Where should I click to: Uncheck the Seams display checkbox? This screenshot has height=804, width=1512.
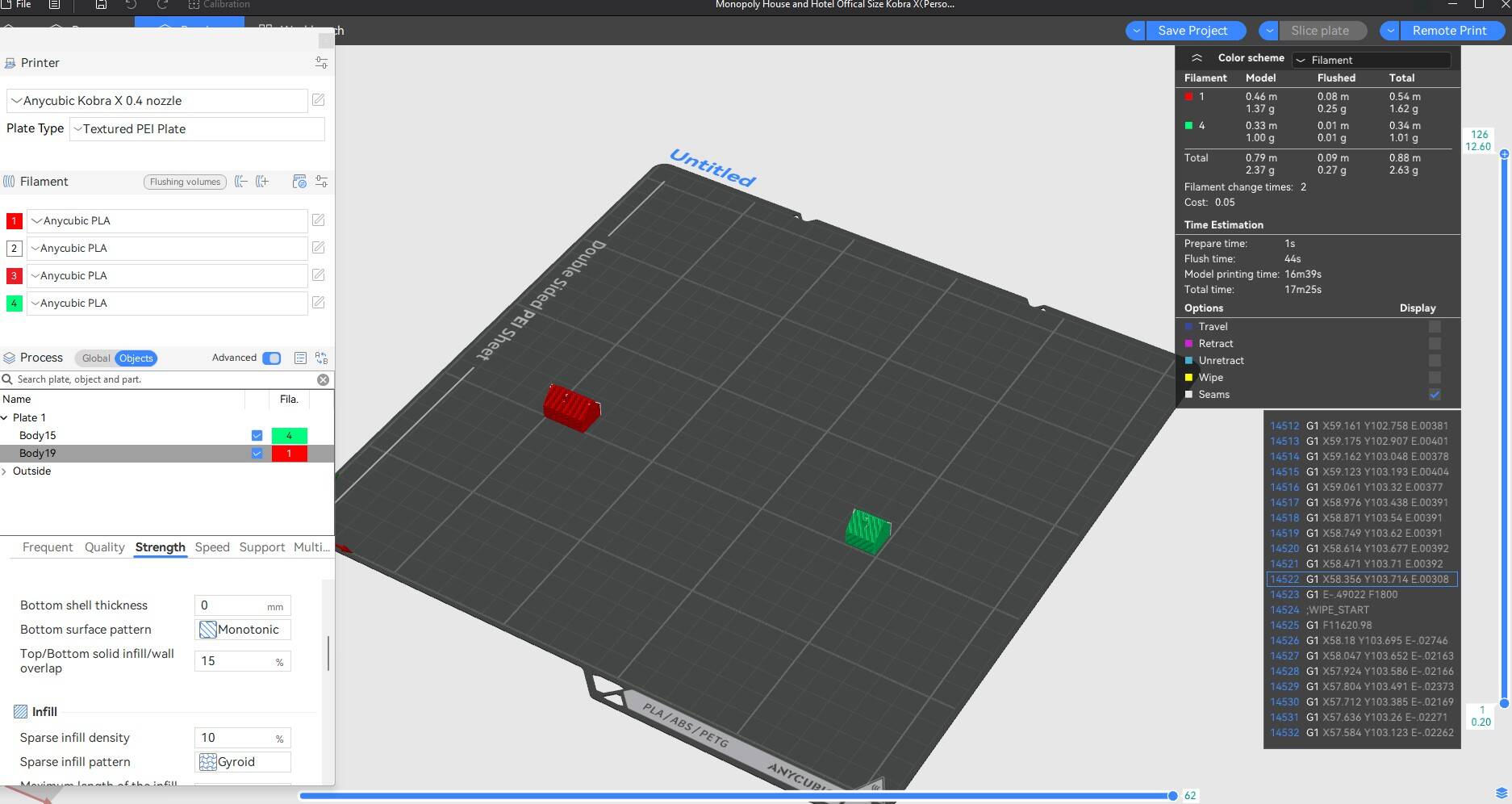click(x=1435, y=394)
